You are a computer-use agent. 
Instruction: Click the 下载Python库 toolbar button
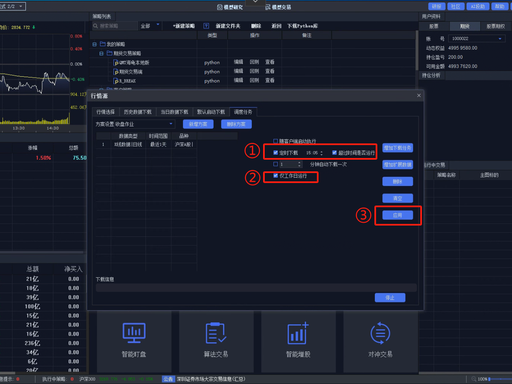click(302, 26)
